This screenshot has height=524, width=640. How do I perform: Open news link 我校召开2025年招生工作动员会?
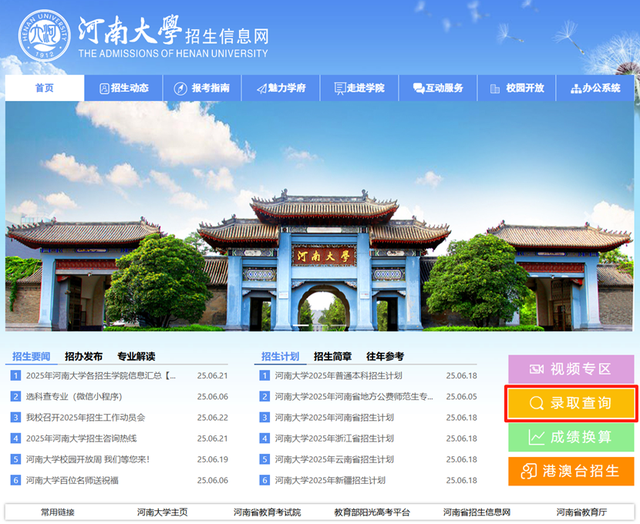pyautogui.click(x=85, y=417)
